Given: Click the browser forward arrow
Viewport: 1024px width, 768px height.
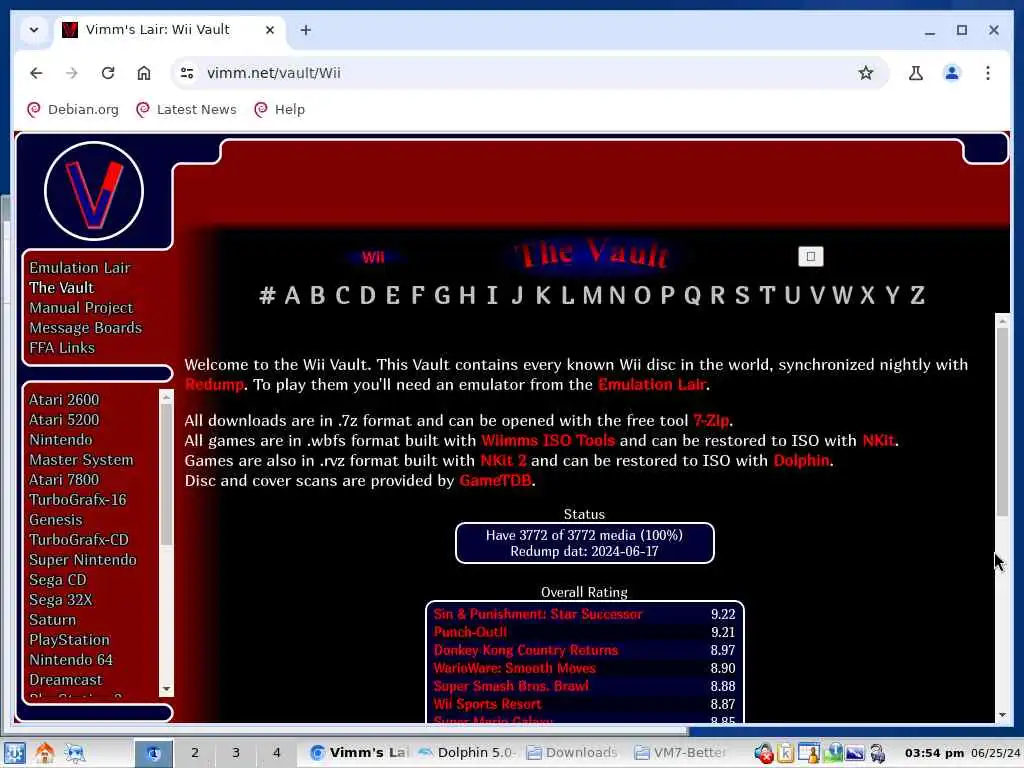Looking at the screenshot, I should [x=72, y=73].
